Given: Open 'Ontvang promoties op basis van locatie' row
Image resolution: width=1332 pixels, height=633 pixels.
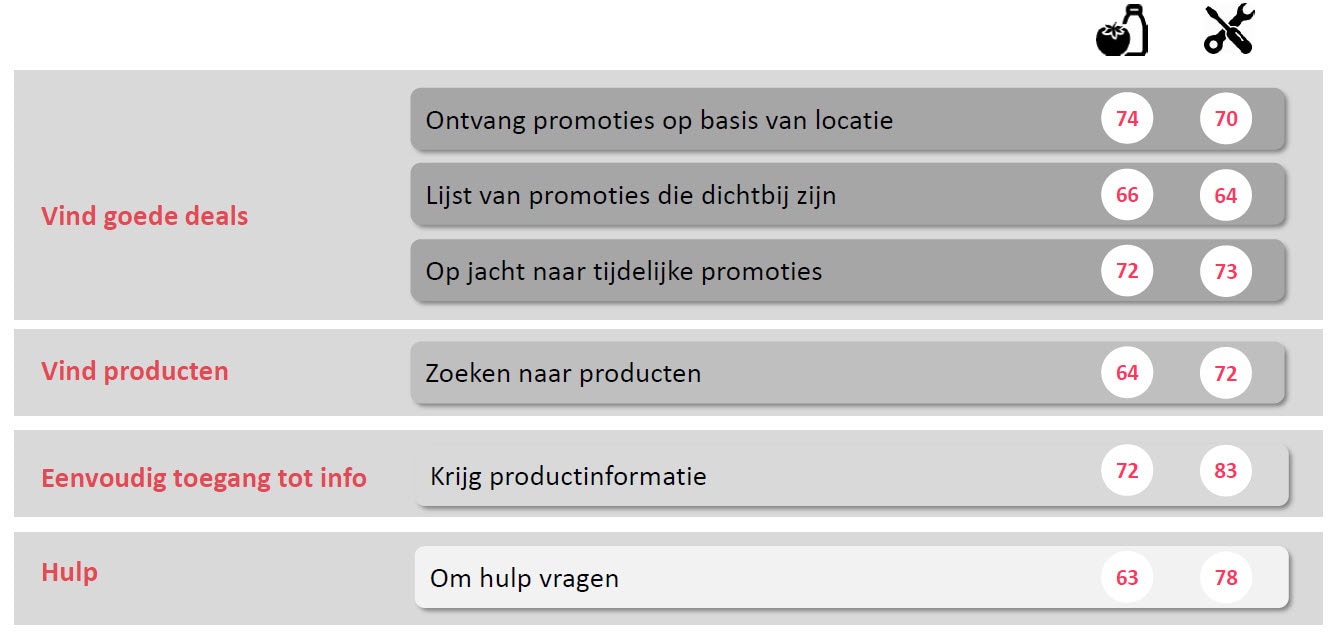Looking at the screenshot, I should tap(848, 119).
